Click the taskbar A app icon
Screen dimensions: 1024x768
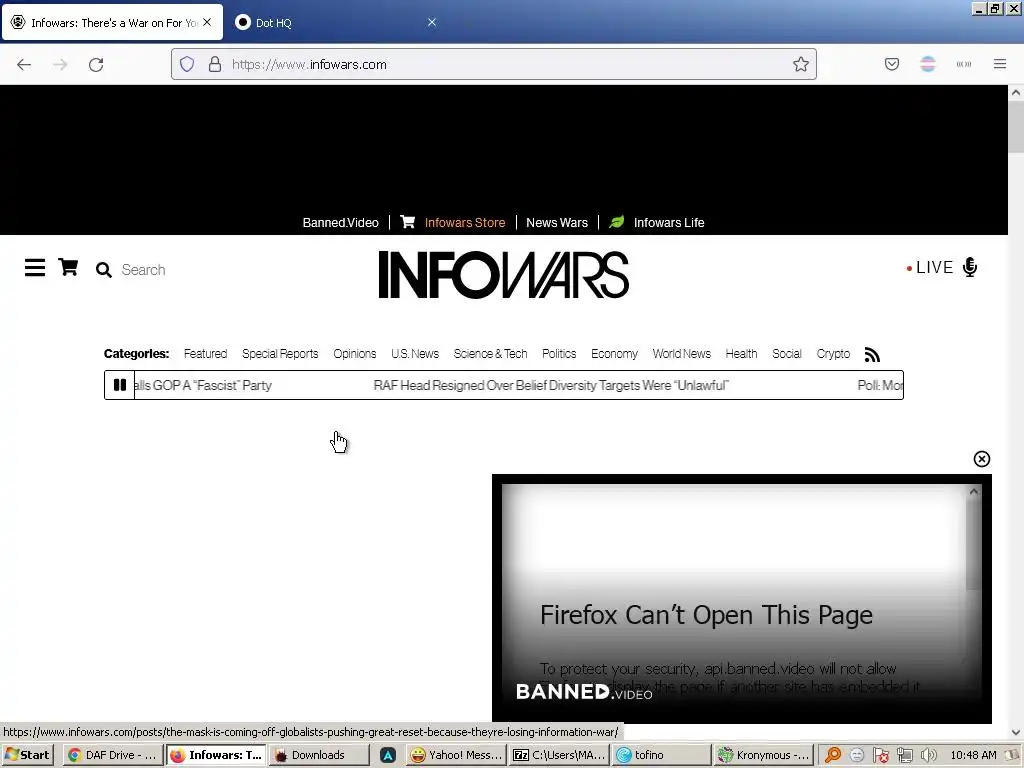[x=388, y=756]
